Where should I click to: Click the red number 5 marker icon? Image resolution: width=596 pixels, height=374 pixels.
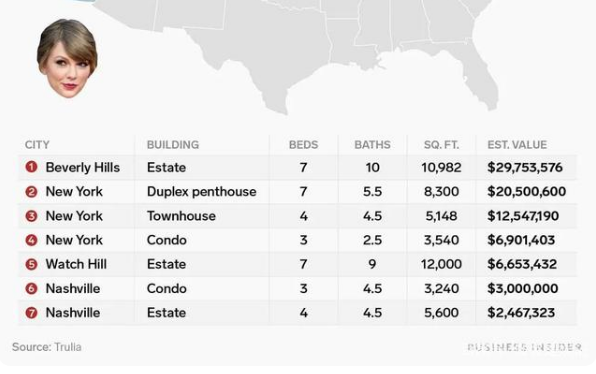point(31,264)
